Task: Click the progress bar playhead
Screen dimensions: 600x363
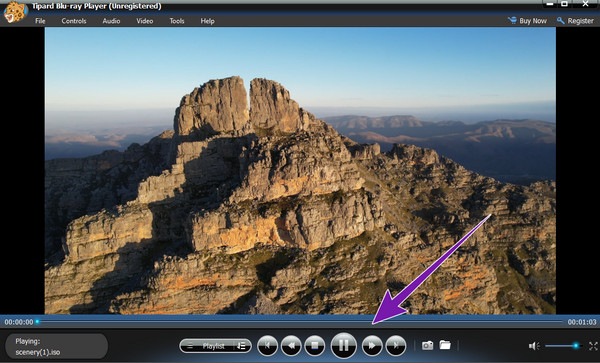Action: coord(37,322)
